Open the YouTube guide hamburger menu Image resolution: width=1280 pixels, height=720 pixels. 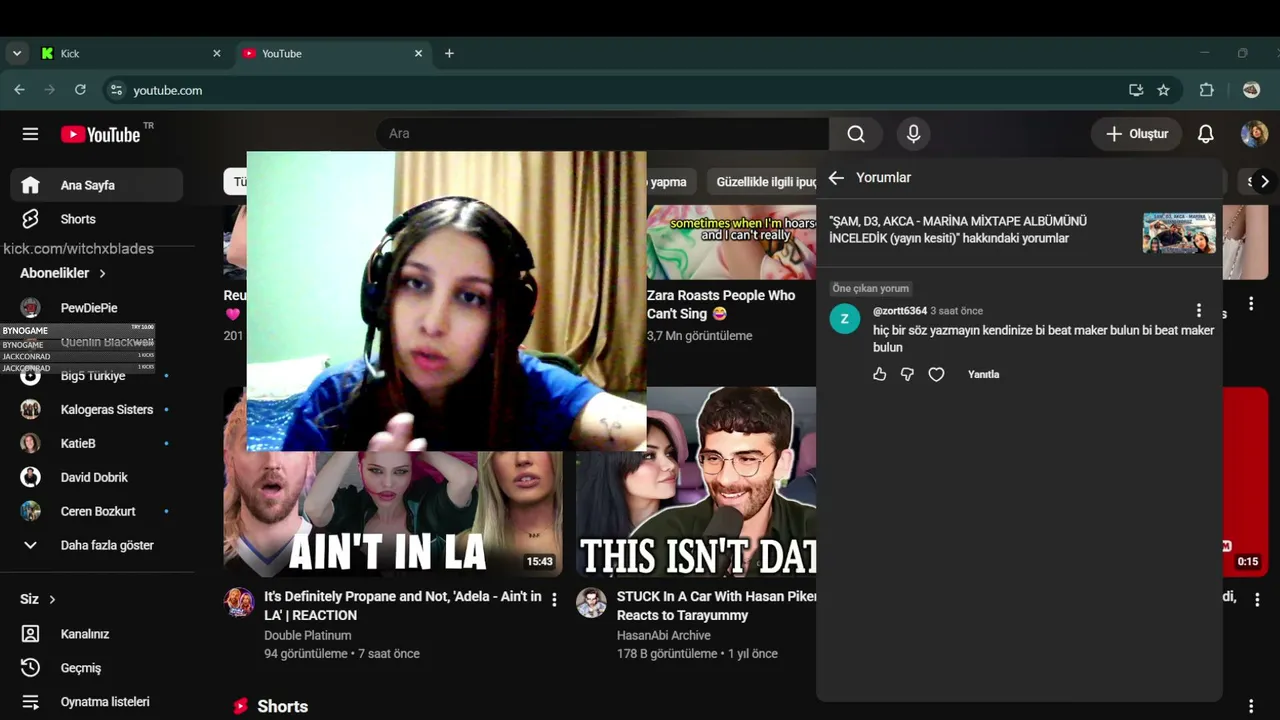pyautogui.click(x=30, y=134)
